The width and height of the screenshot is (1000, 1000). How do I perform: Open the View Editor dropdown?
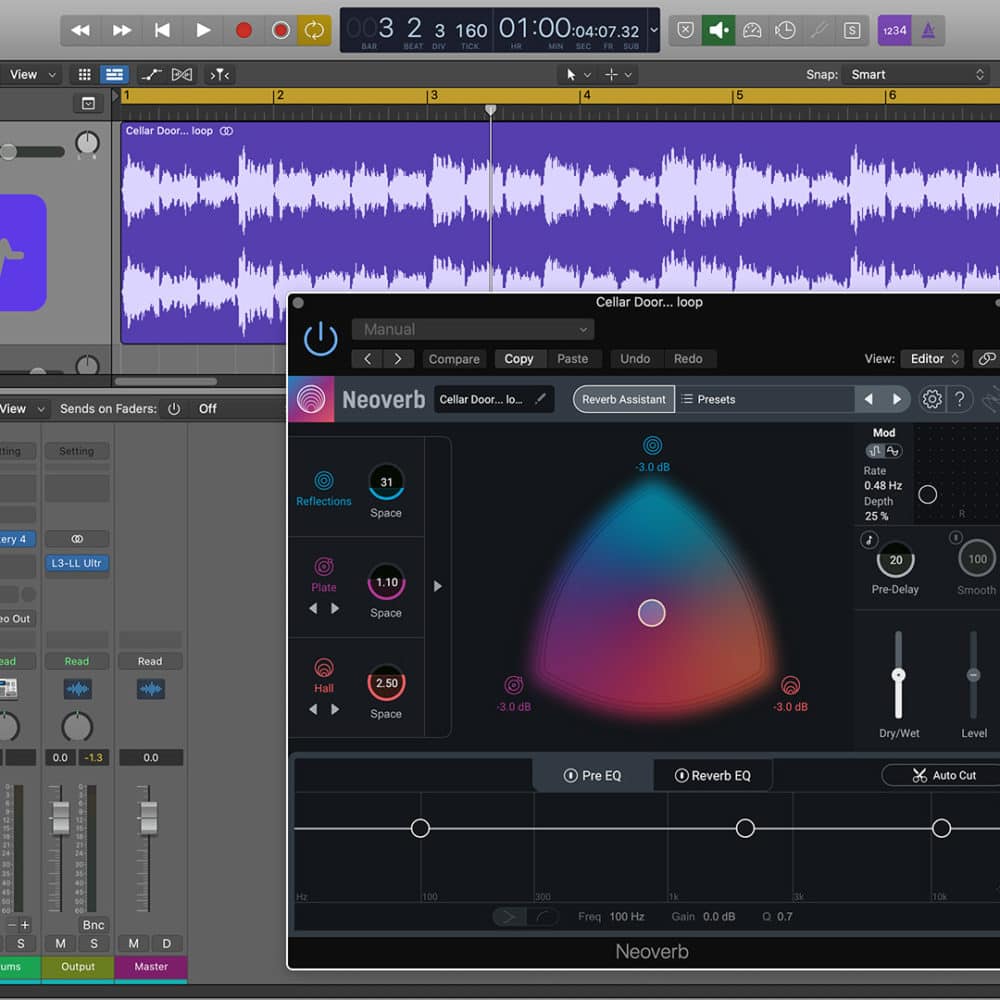[932, 358]
